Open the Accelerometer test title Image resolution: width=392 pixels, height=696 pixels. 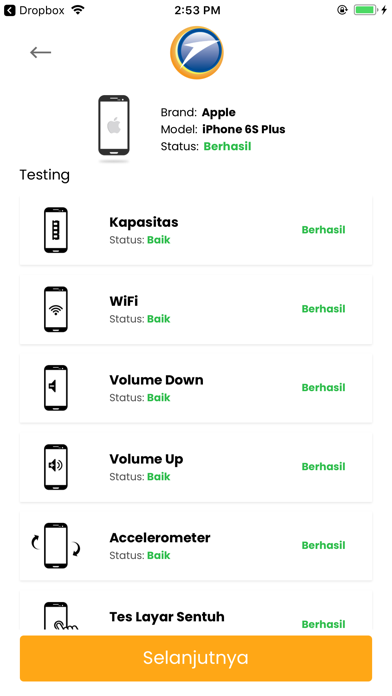(160, 538)
